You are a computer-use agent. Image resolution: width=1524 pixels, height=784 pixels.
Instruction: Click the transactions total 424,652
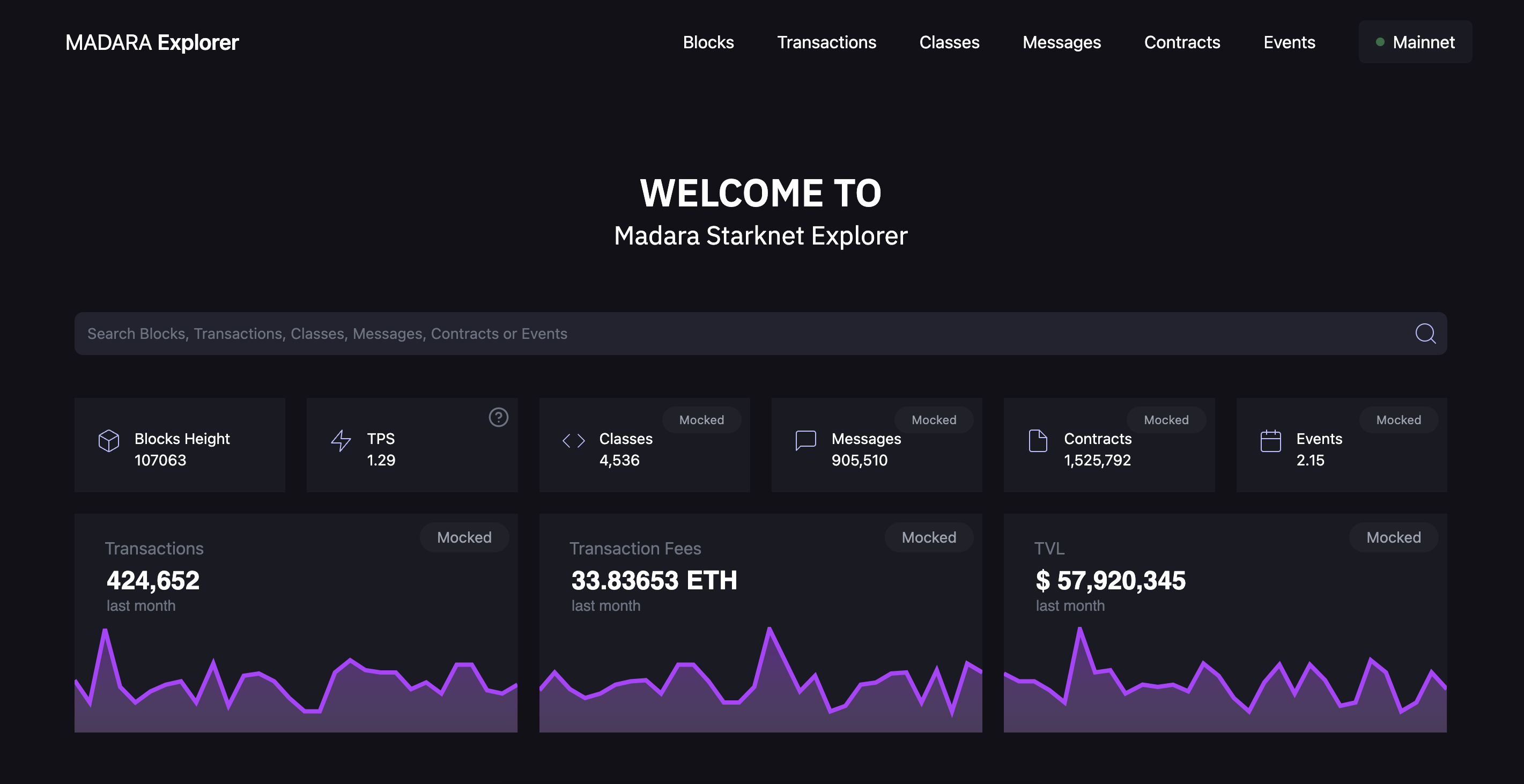pyautogui.click(x=153, y=580)
